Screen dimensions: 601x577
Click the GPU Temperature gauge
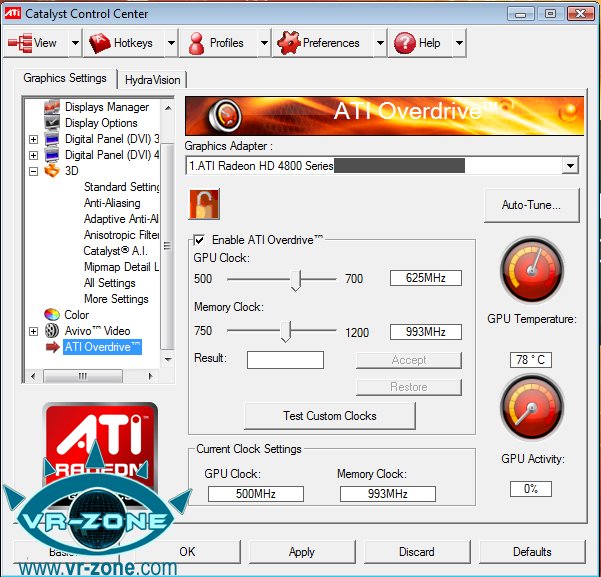click(x=532, y=270)
